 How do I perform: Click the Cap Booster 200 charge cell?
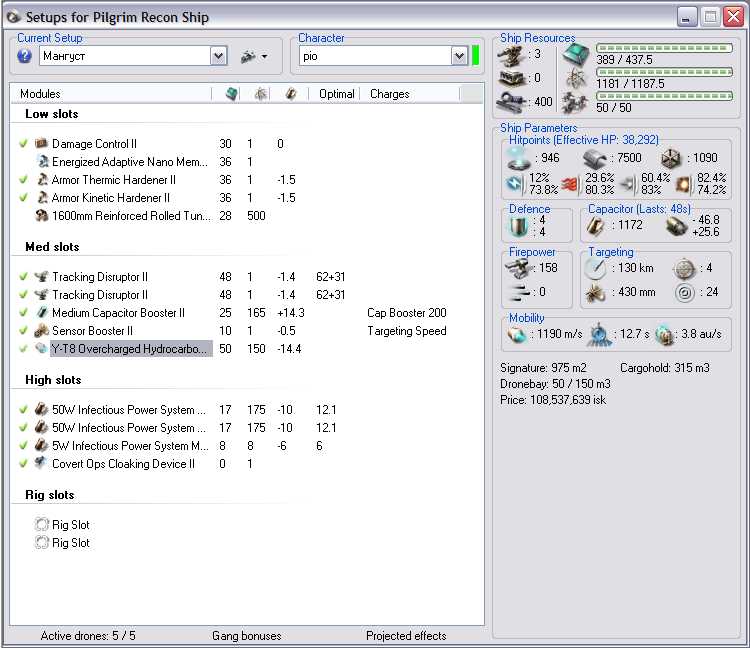[x=407, y=312]
